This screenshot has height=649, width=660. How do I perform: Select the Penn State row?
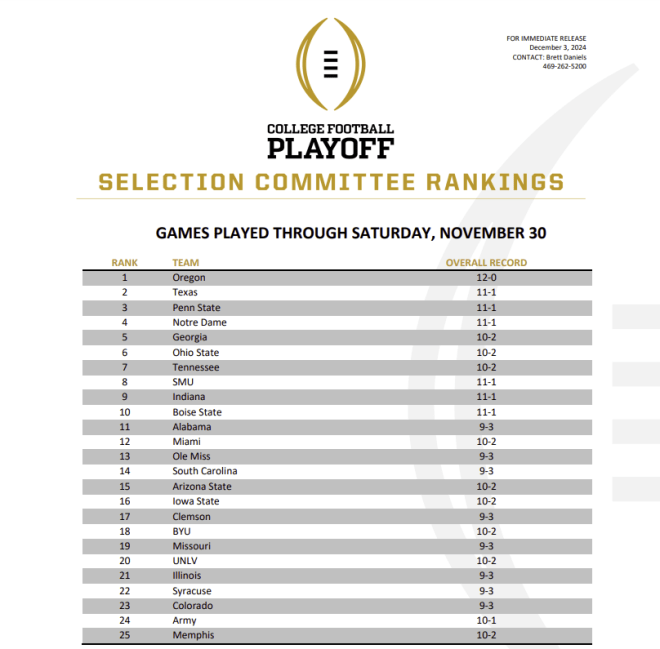(x=337, y=308)
